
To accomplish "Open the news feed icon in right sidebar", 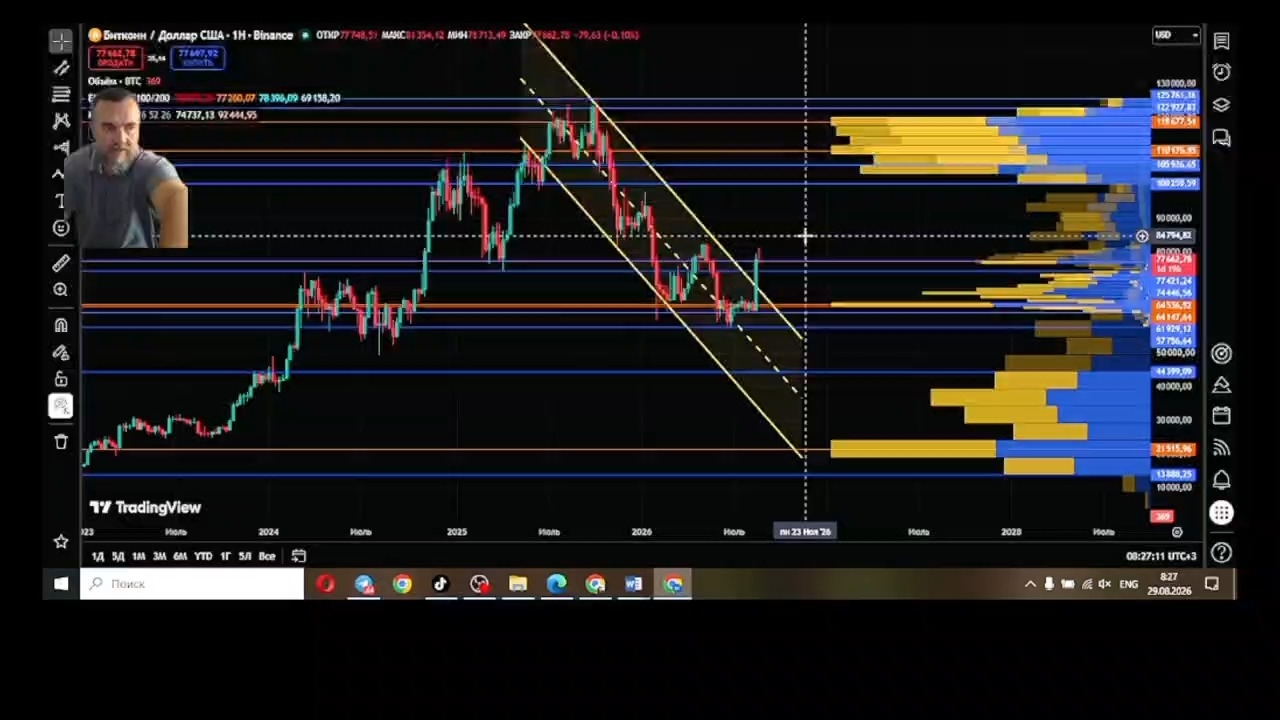I will pos(1221,448).
